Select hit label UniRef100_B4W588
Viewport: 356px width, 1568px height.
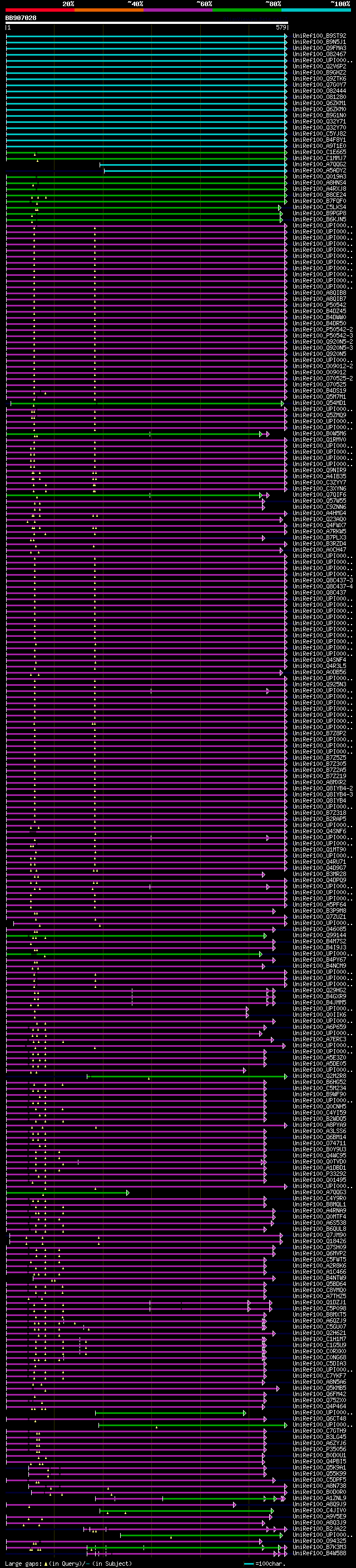(x=319, y=1554)
